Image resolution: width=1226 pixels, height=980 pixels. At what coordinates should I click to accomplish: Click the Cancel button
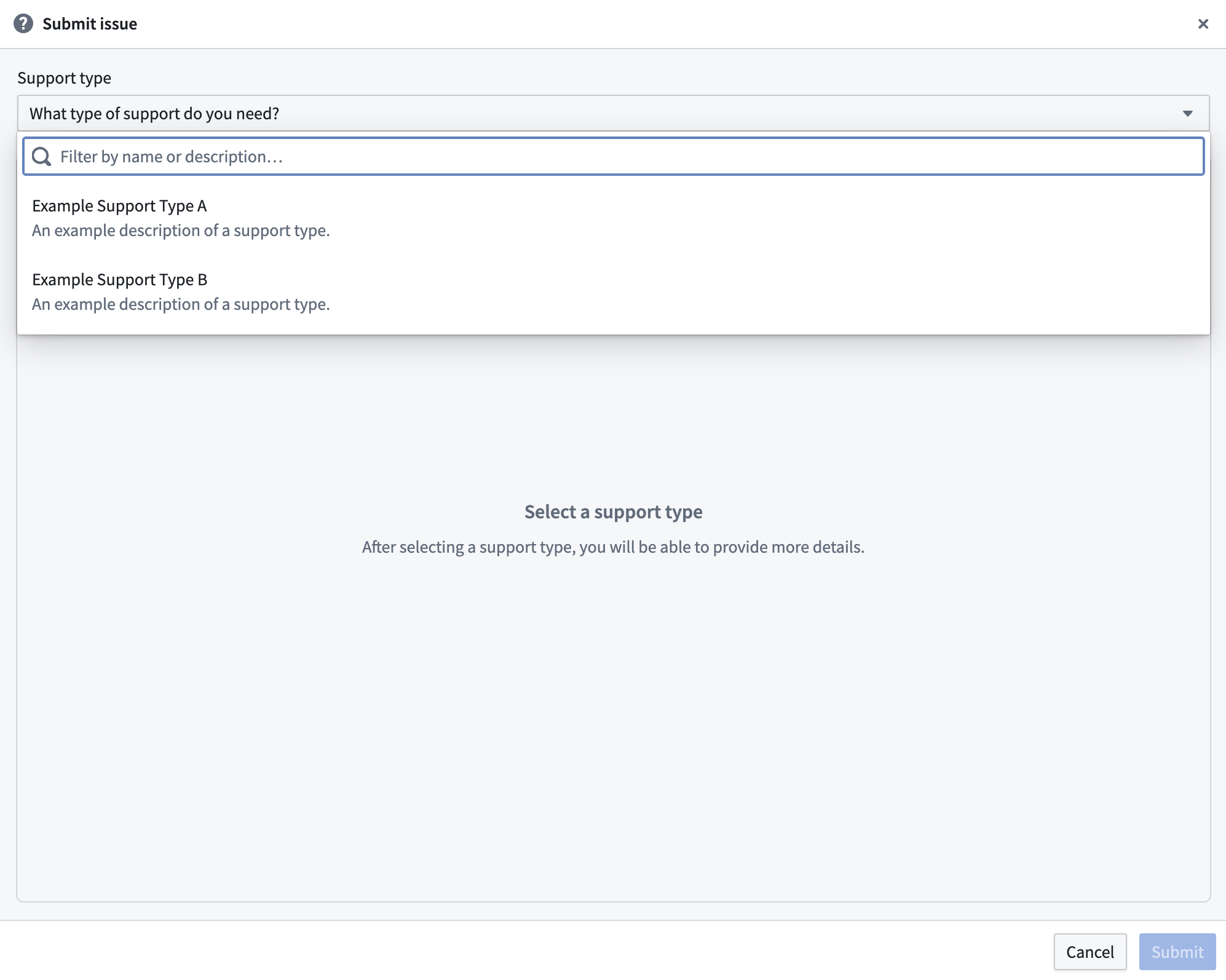coord(1090,952)
